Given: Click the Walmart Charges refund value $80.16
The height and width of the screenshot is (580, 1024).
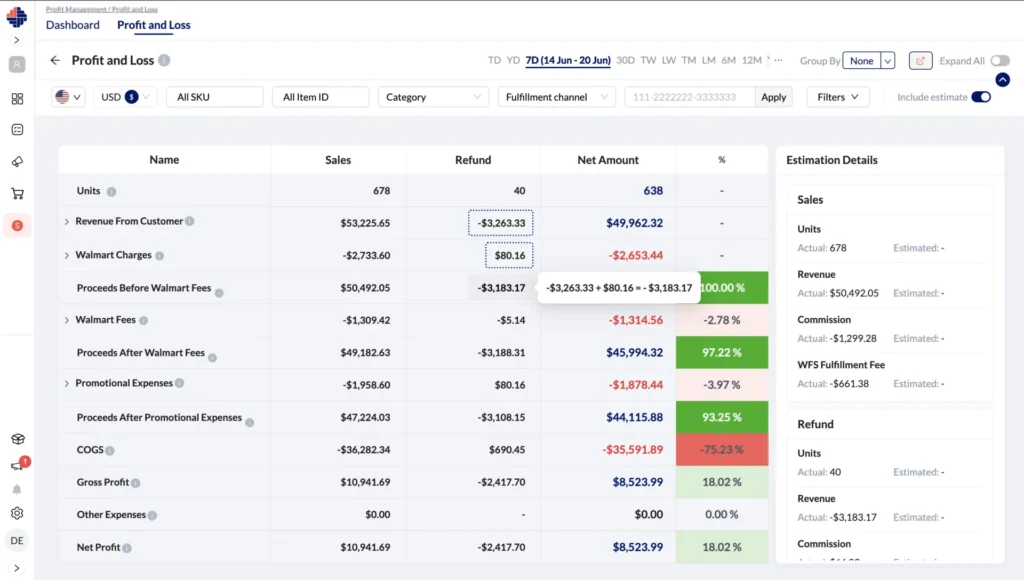Looking at the screenshot, I should [x=509, y=255].
